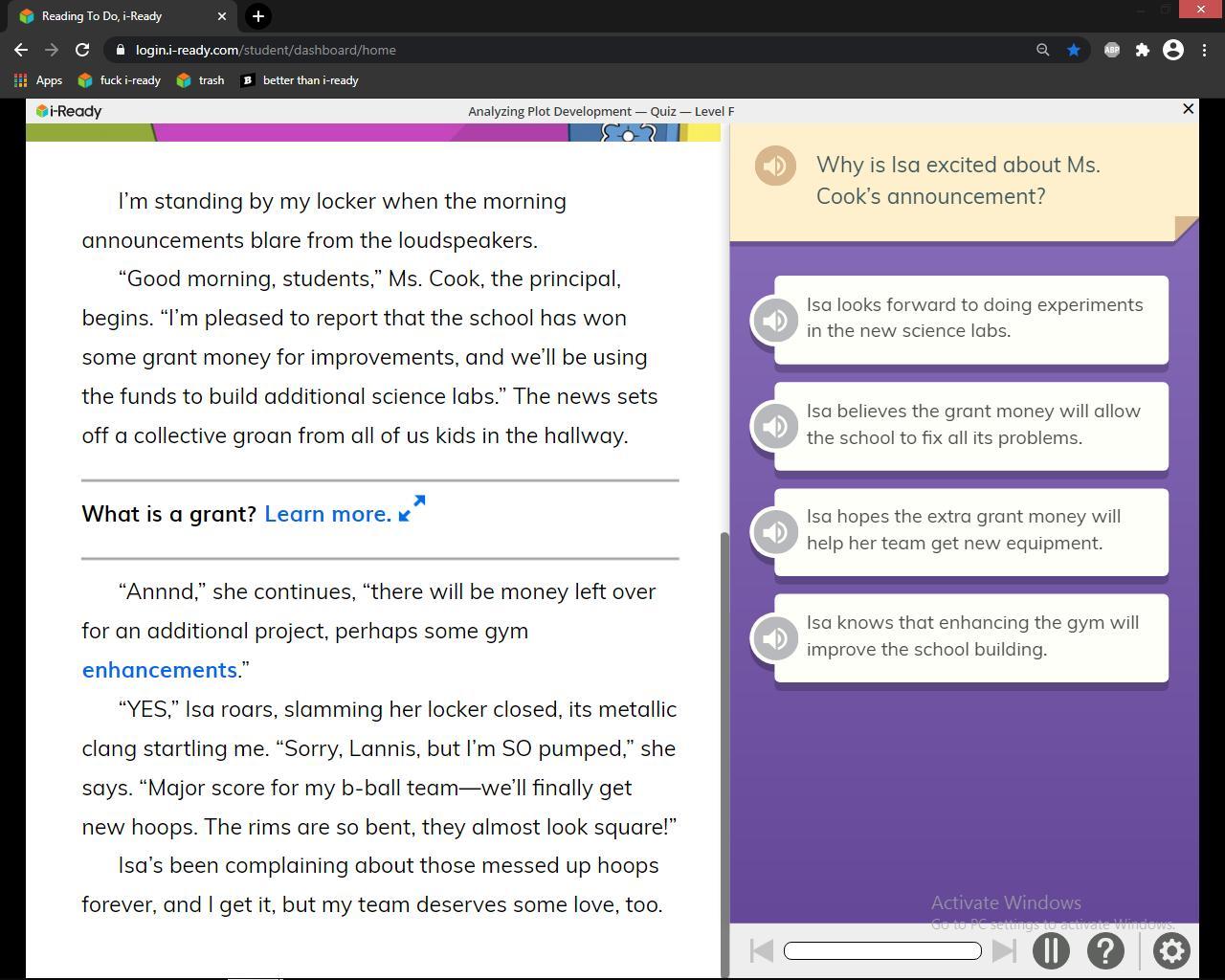This screenshot has width=1225, height=980.
Task: Click the quiz progress bar
Action: (x=882, y=950)
